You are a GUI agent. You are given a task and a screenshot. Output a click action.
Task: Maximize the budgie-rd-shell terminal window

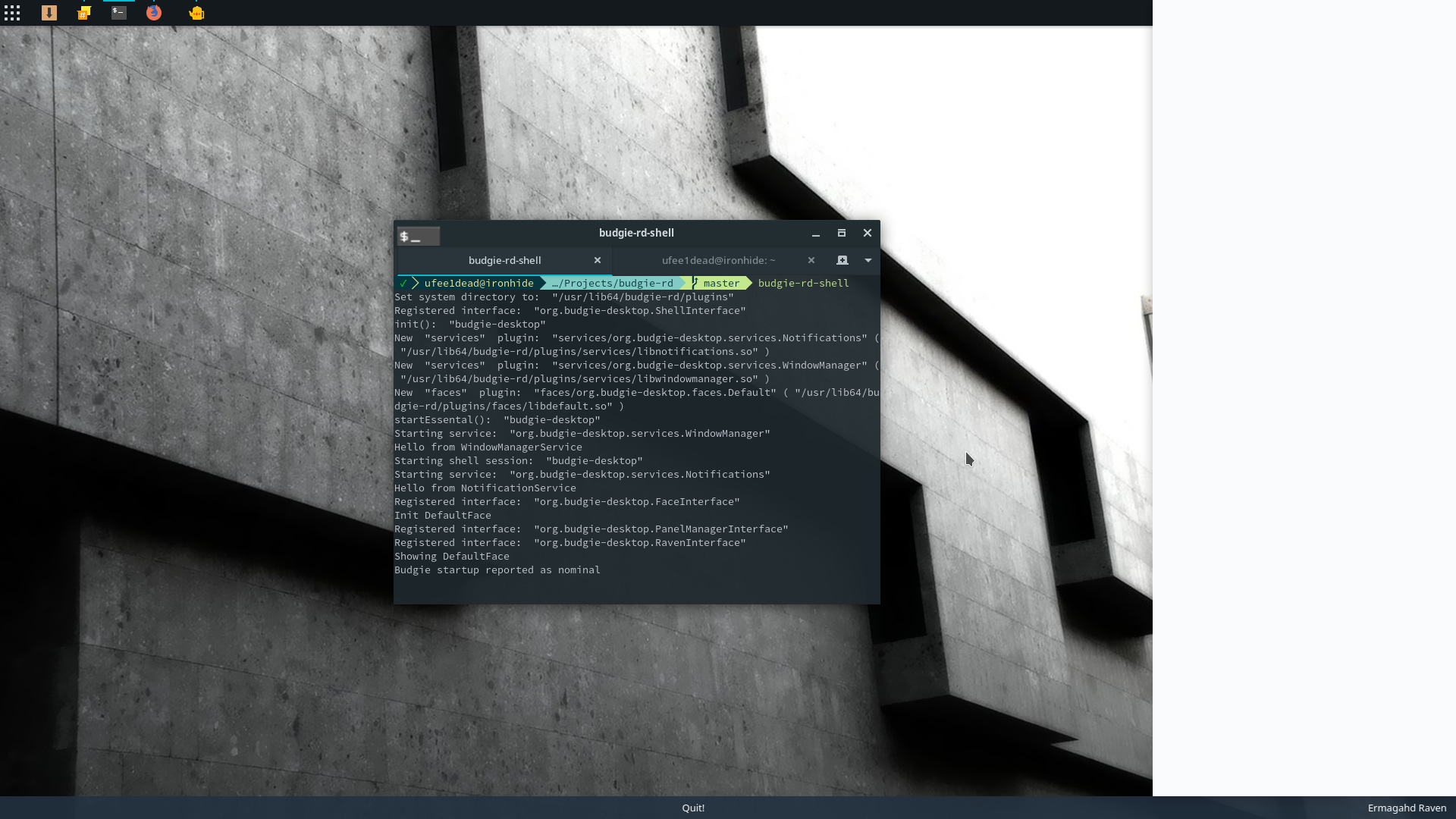pyautogui.click(x=842, y=233)
